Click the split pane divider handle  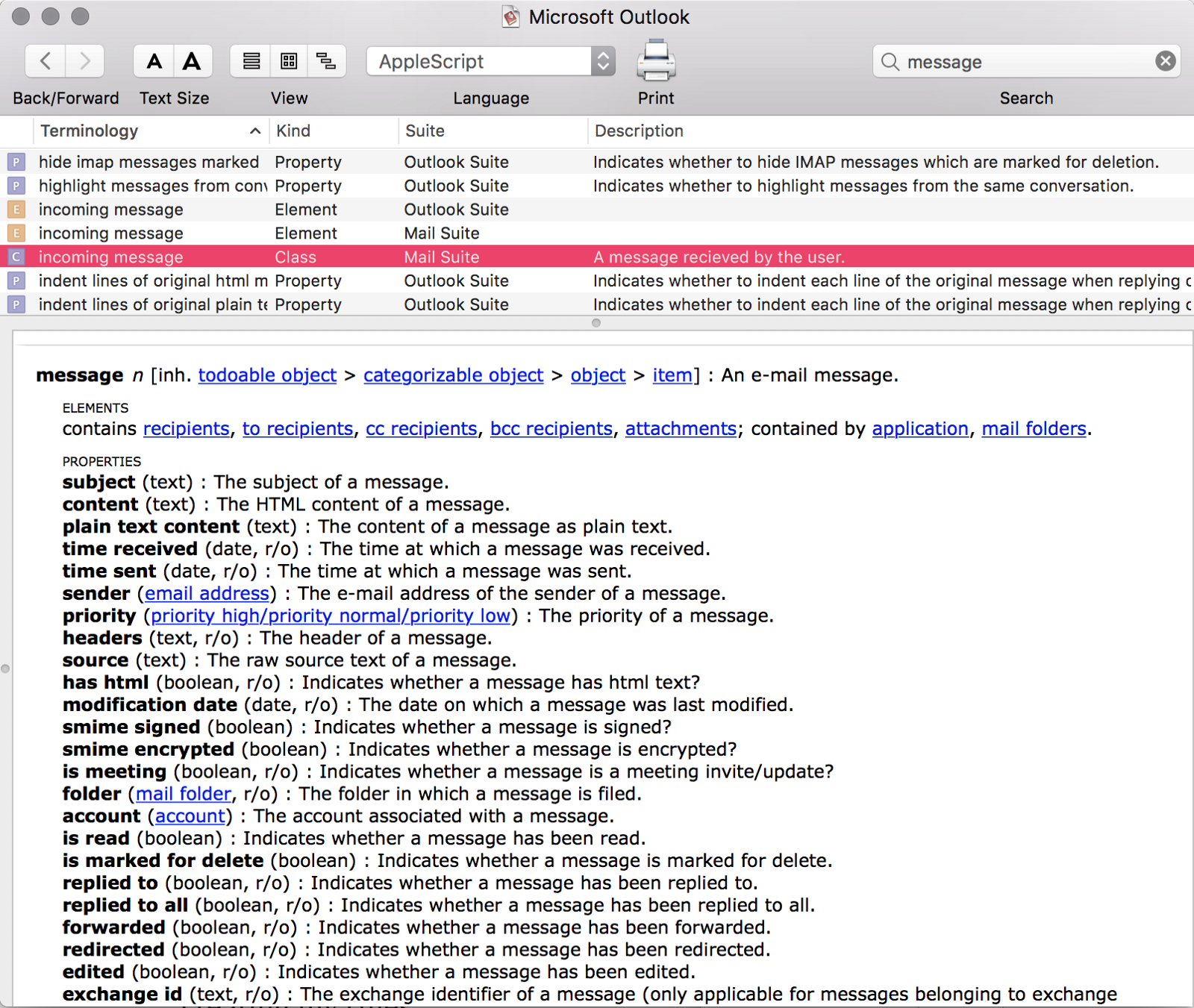[x=596, y=323]
